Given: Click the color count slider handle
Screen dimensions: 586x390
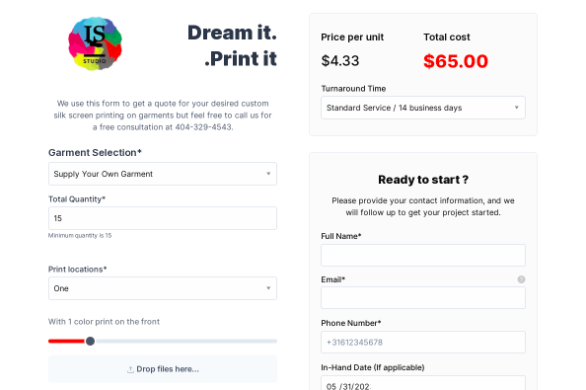Looking at the screenshot, I should click(90, 341).
